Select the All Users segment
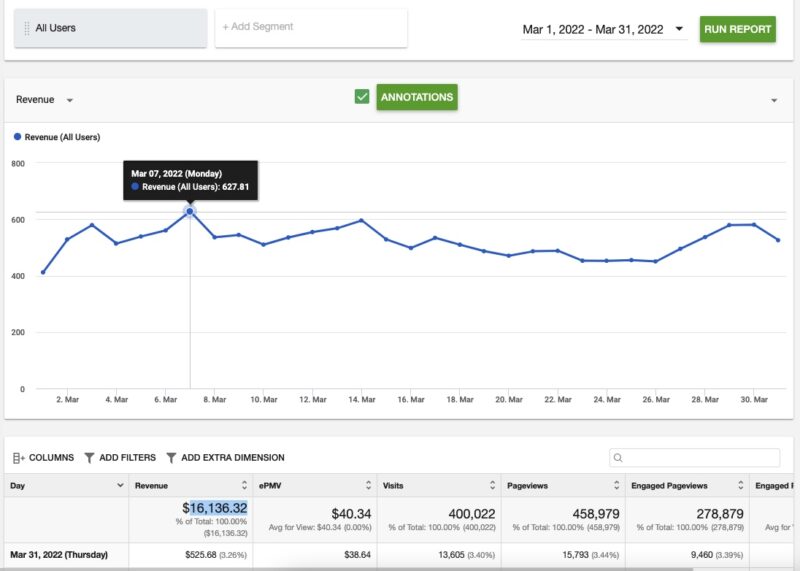800x571 pixels. coord(110,28)
